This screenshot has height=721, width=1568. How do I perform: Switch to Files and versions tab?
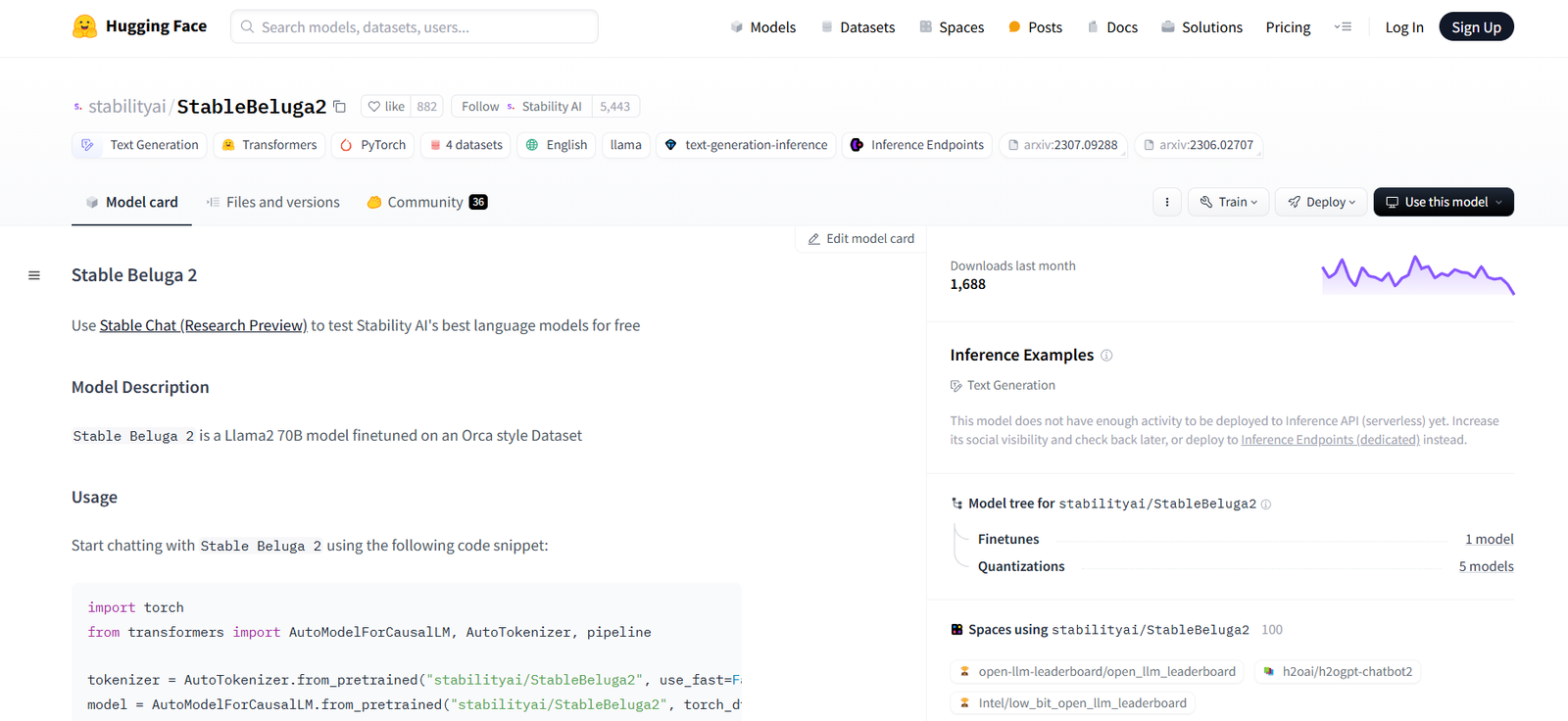click(x=272, y=202)
